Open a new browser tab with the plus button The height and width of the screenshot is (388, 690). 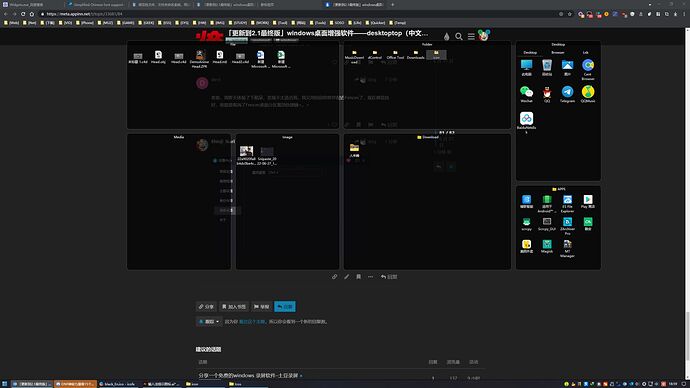(393, 4)
